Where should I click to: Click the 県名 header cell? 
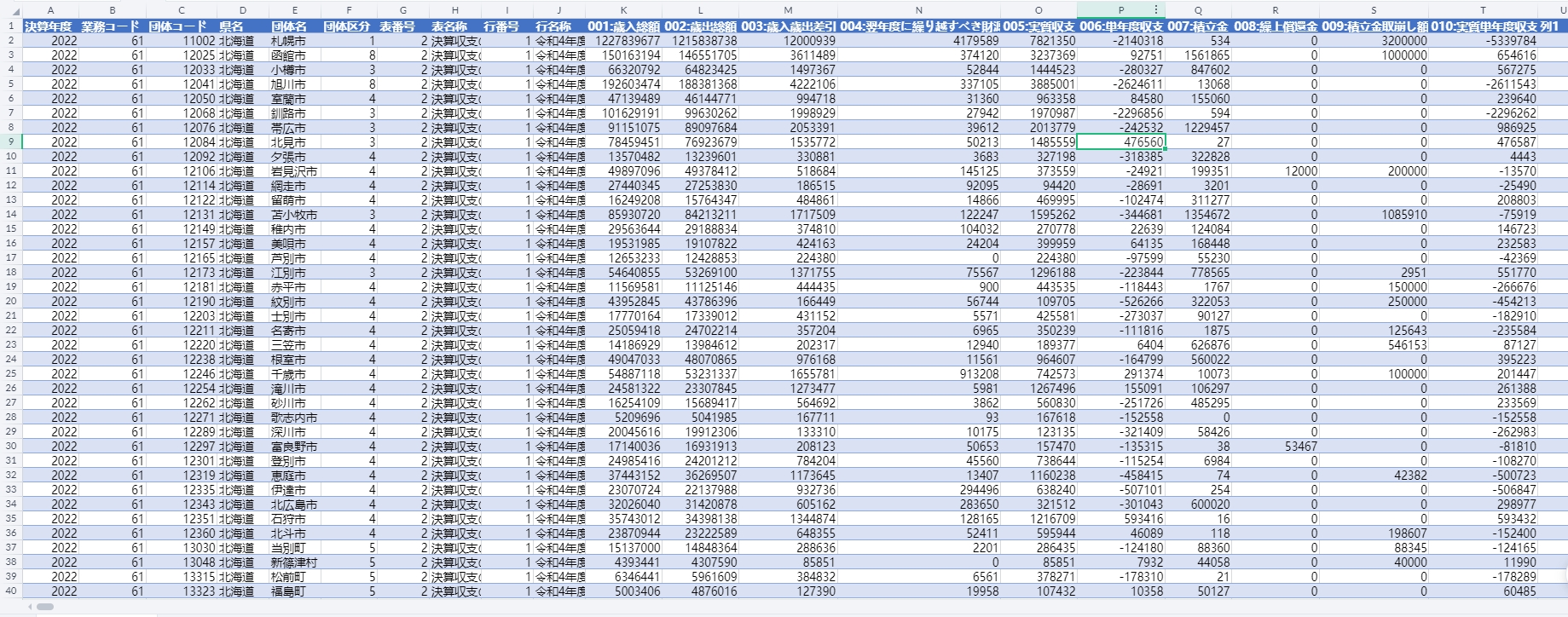pos(242,26)
